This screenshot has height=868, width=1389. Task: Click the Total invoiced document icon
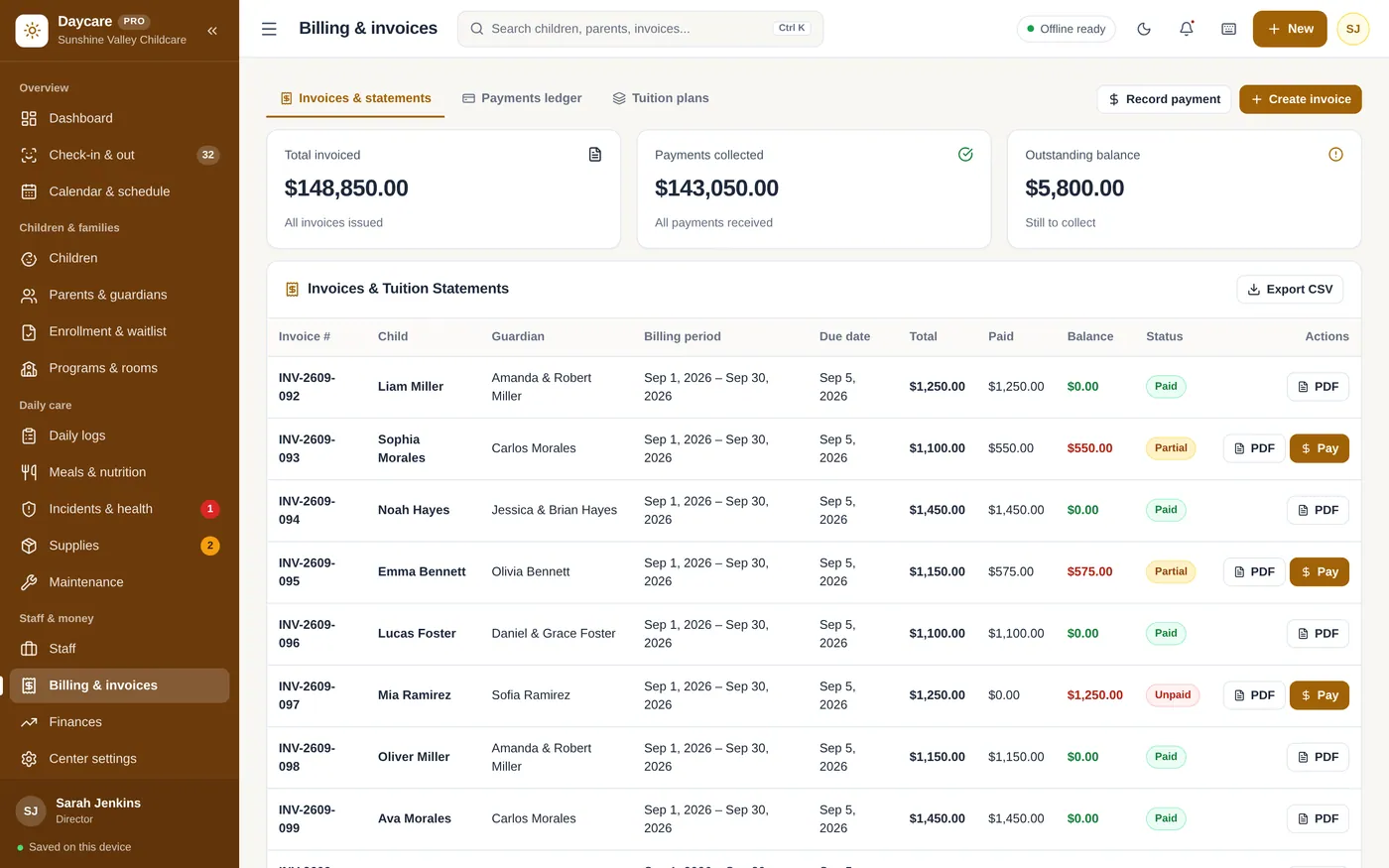coord(595,155)
